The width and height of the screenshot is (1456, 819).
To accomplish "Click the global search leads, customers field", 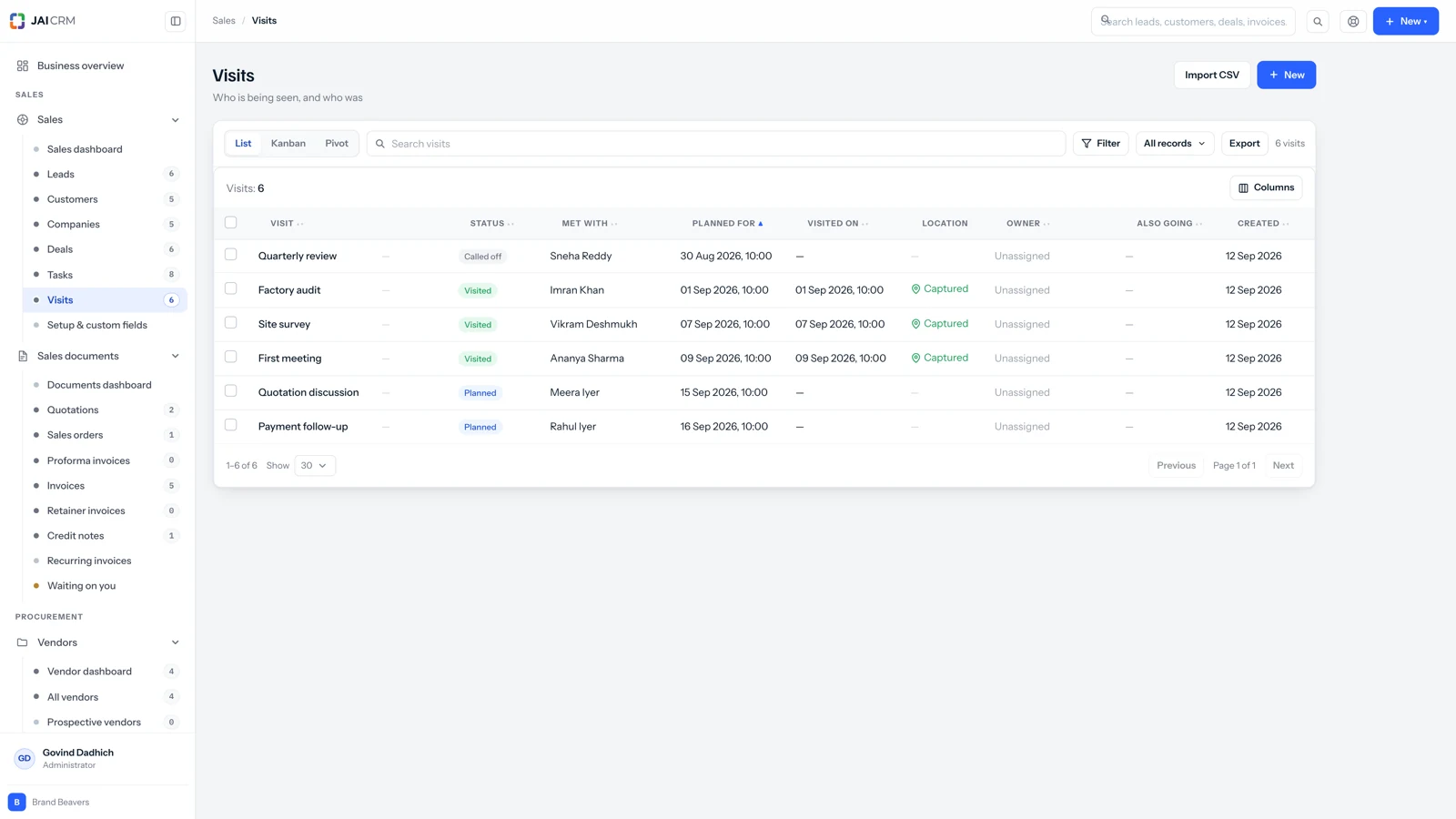I will coord(1193,21).
